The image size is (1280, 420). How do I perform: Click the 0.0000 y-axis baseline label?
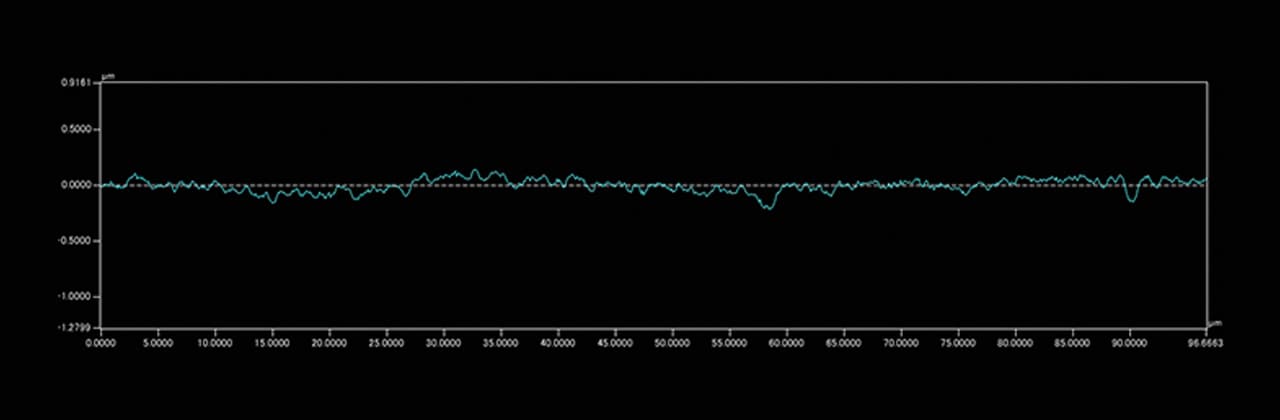78,185
